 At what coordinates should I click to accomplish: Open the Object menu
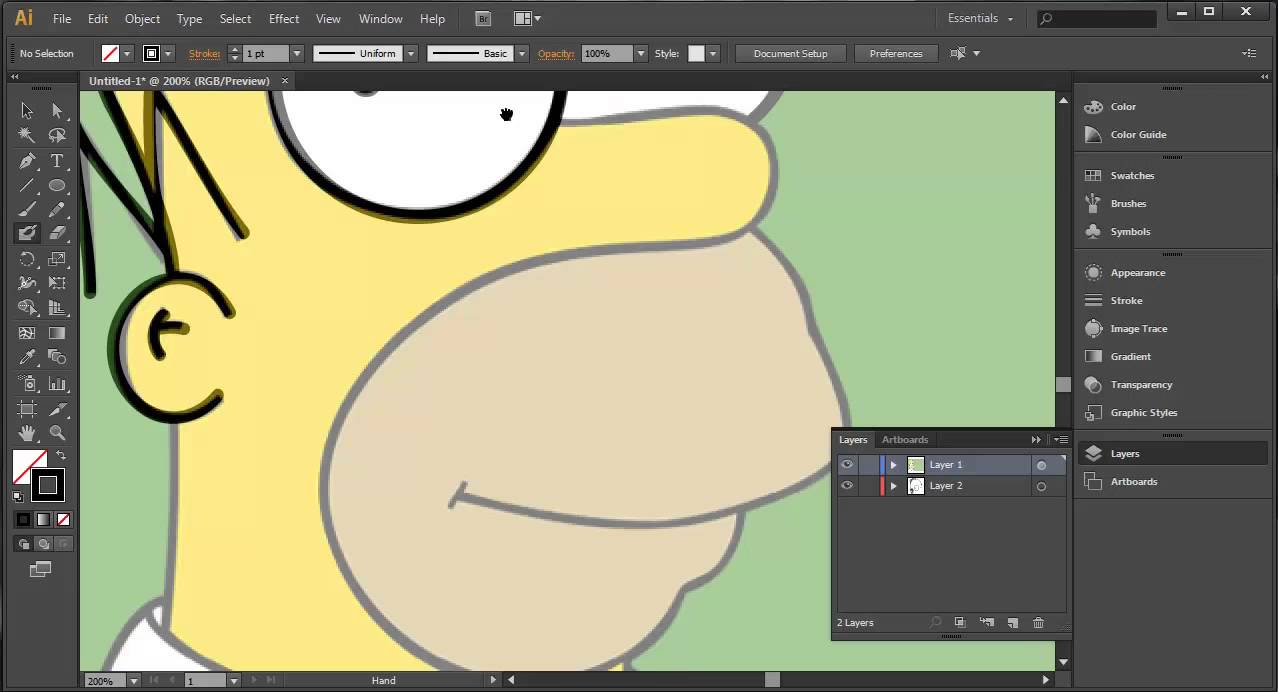[142, 18]
